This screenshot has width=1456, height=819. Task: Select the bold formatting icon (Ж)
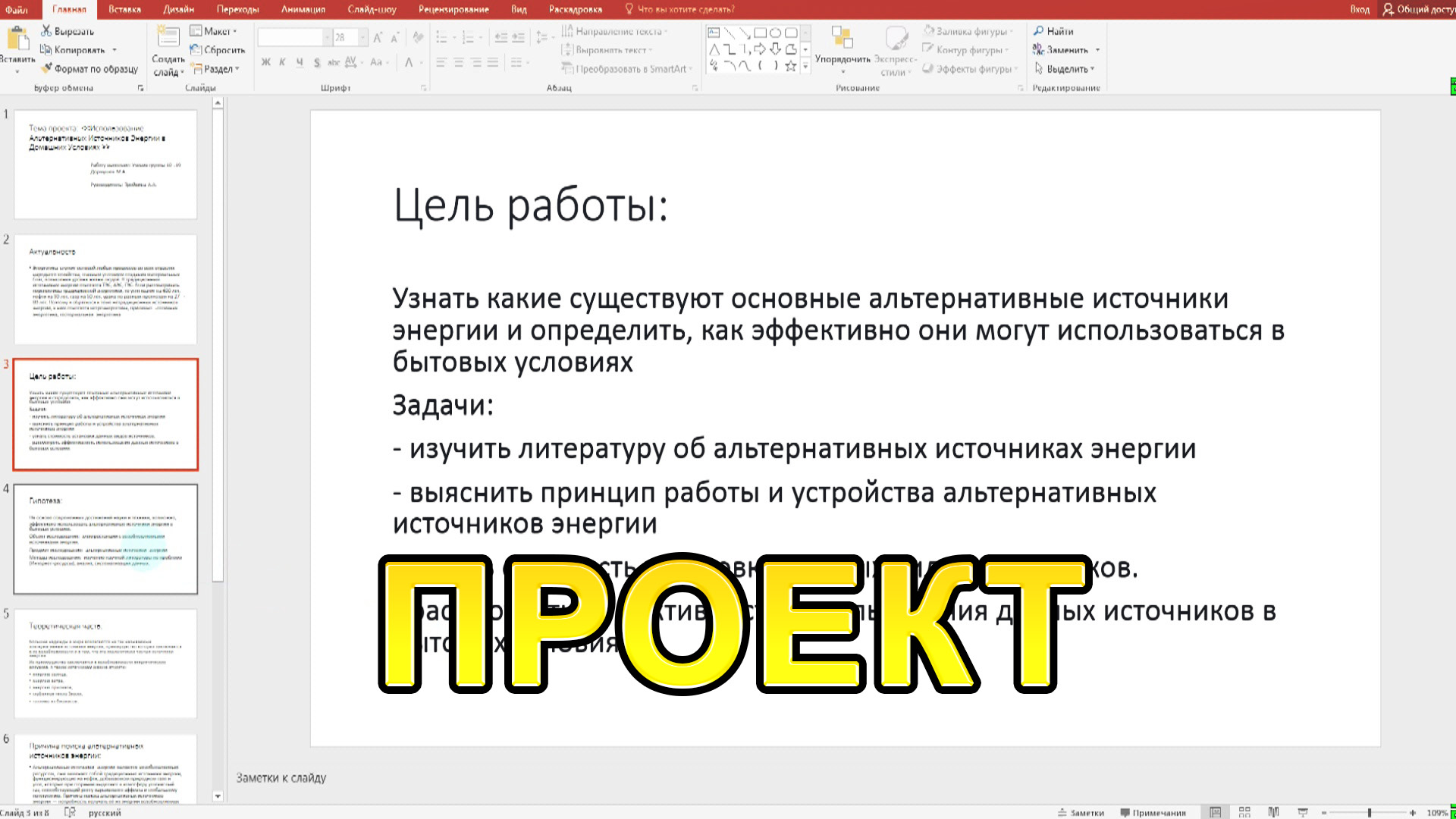pos(265,62)
